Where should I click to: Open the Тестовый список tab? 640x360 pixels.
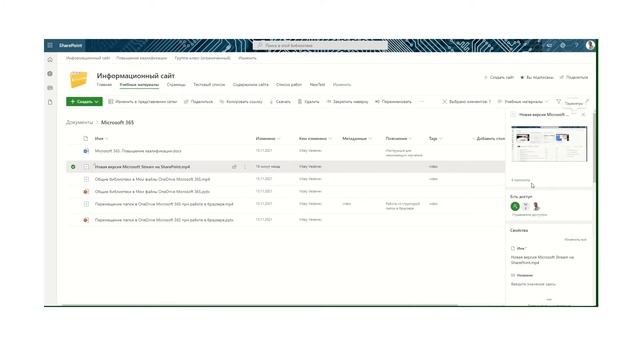[x=209, y=84]
